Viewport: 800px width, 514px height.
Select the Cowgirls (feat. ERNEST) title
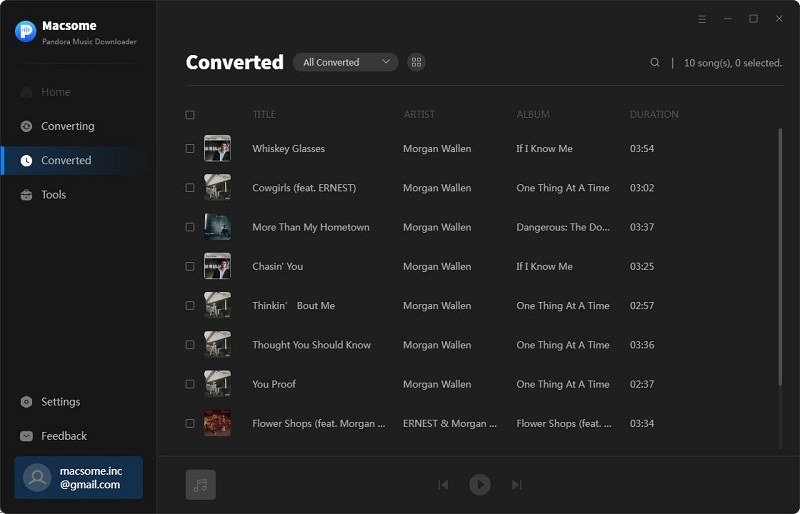click(304, 188)
